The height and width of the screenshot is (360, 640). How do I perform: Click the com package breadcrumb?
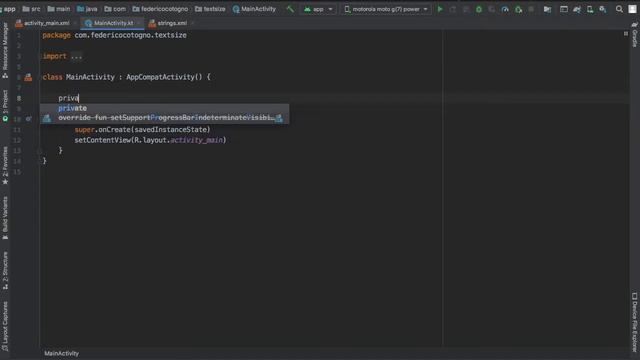[x=115, y=9]
